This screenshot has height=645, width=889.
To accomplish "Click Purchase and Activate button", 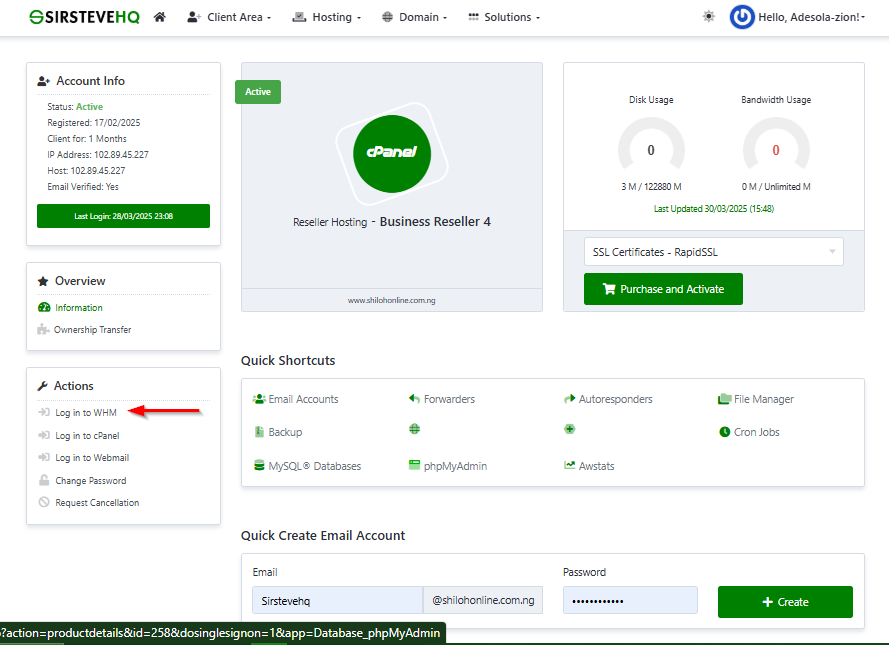I will (x=663, y=289).
